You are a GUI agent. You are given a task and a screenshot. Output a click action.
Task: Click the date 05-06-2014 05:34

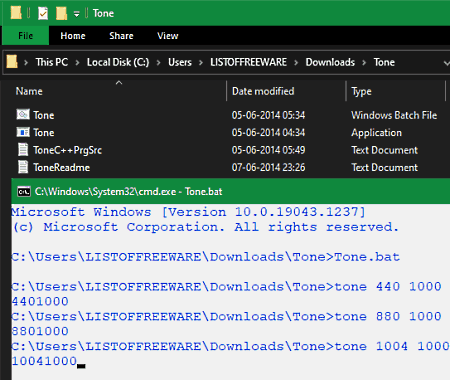(268, 115)
